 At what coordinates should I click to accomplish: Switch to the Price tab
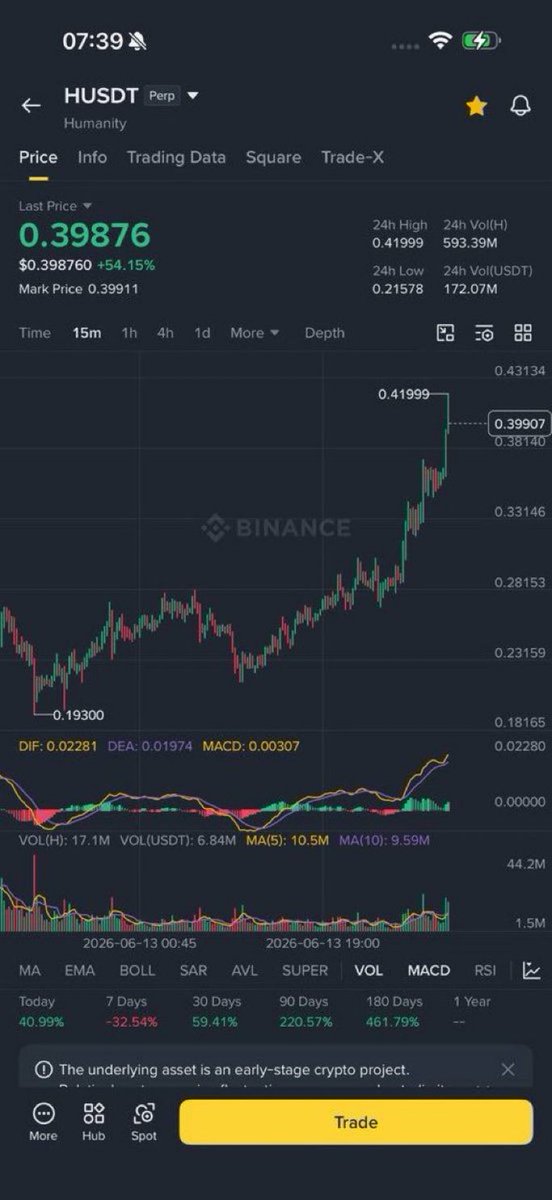pyautogui.click(x=38, y=157)
